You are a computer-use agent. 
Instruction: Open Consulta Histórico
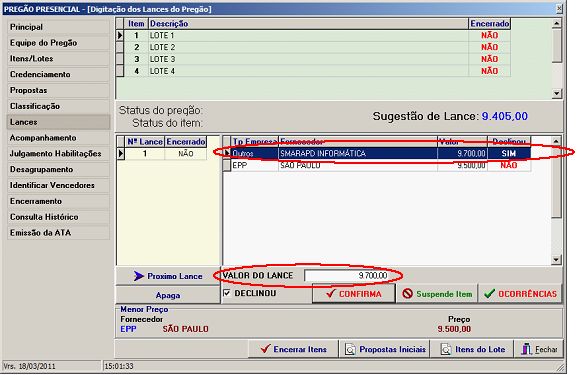pyautogui.click(x=58, y=217)
